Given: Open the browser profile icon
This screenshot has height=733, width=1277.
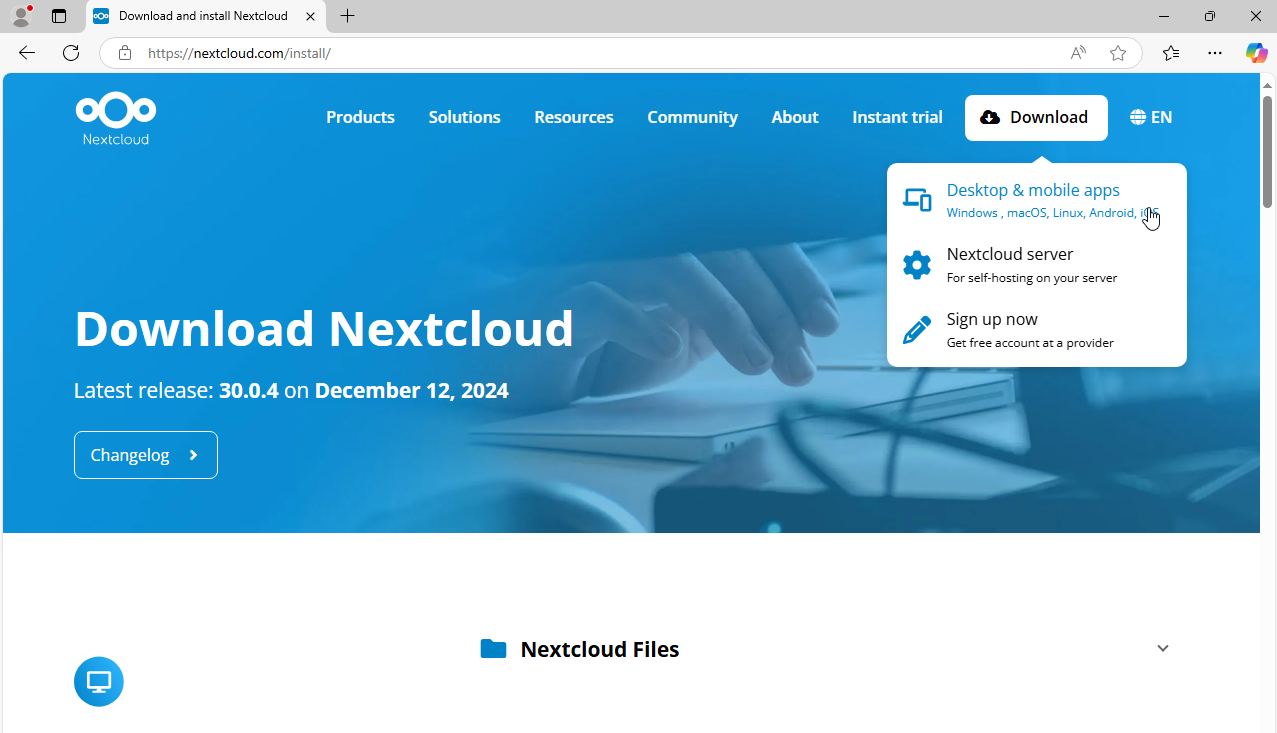Looking at the screenshot, I should coord(21,16).
